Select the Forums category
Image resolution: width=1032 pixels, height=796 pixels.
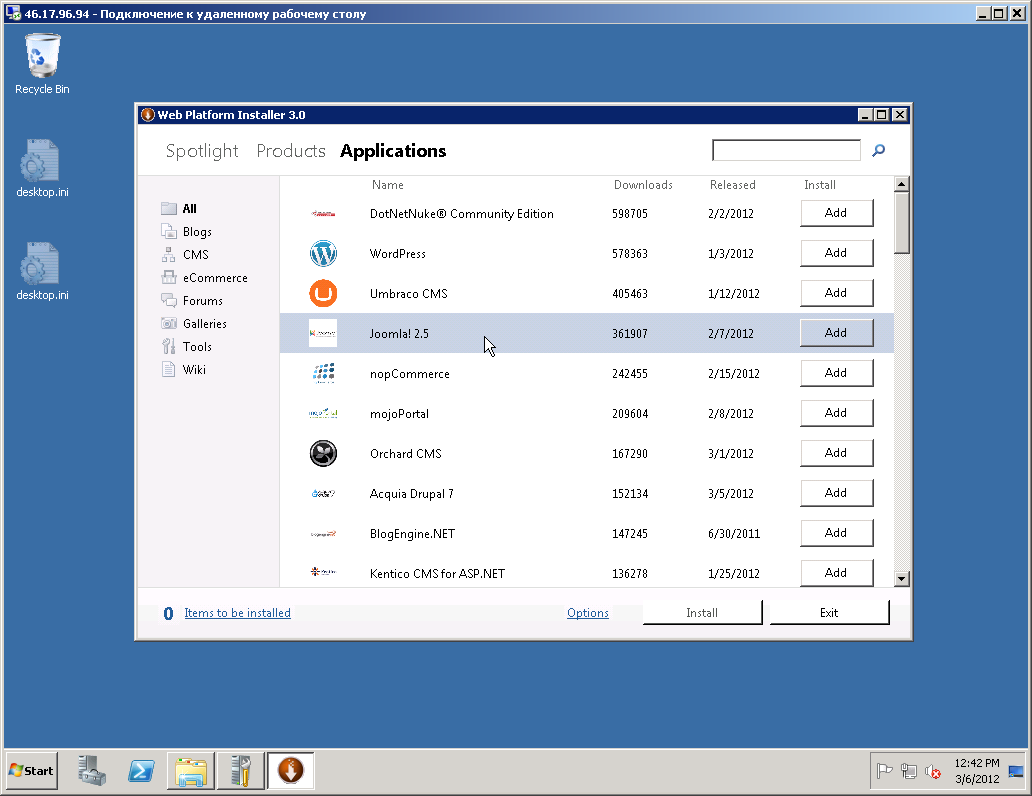[x=192, y=301]
